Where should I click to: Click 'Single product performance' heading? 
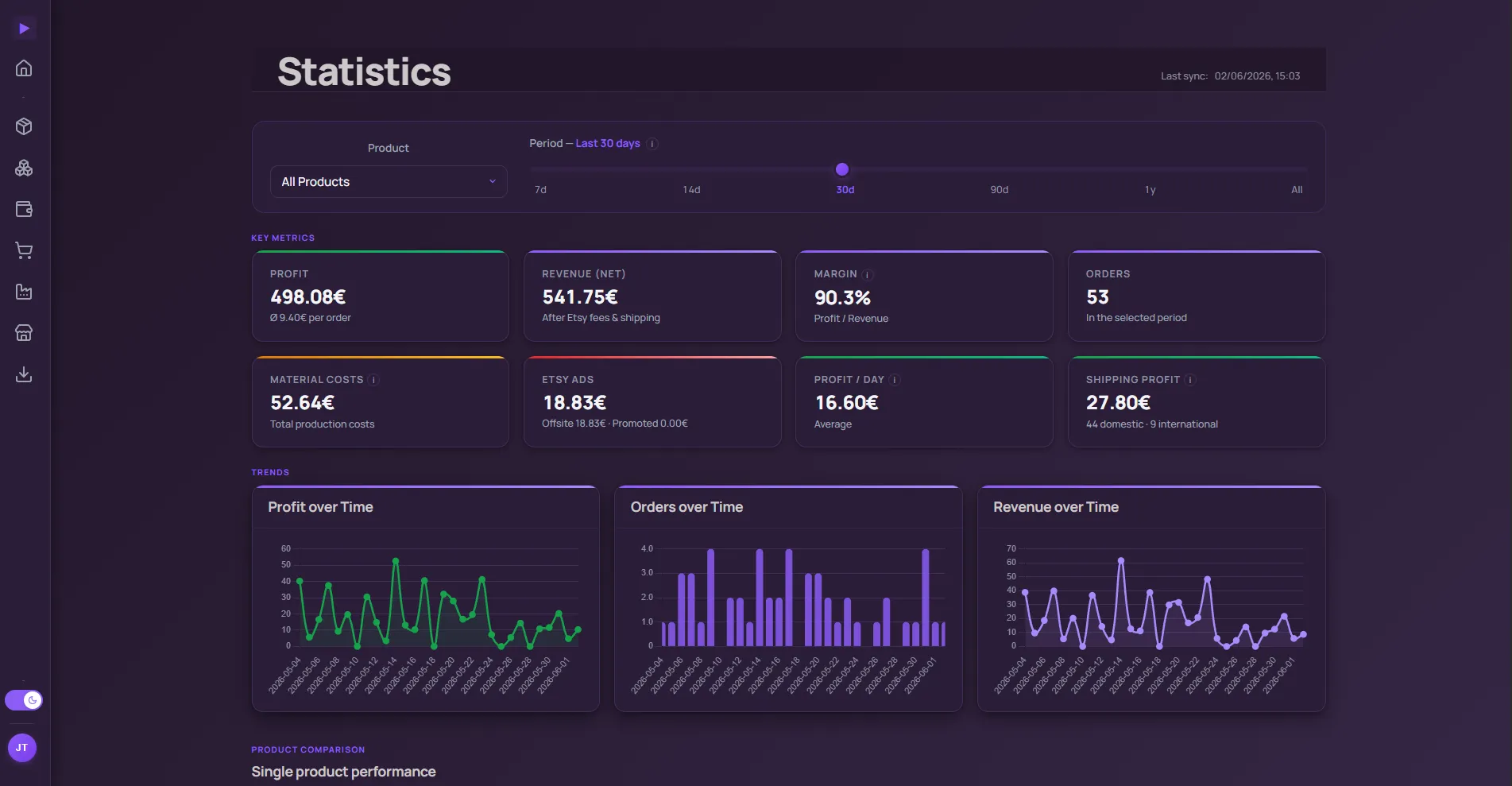click(343, 772)
